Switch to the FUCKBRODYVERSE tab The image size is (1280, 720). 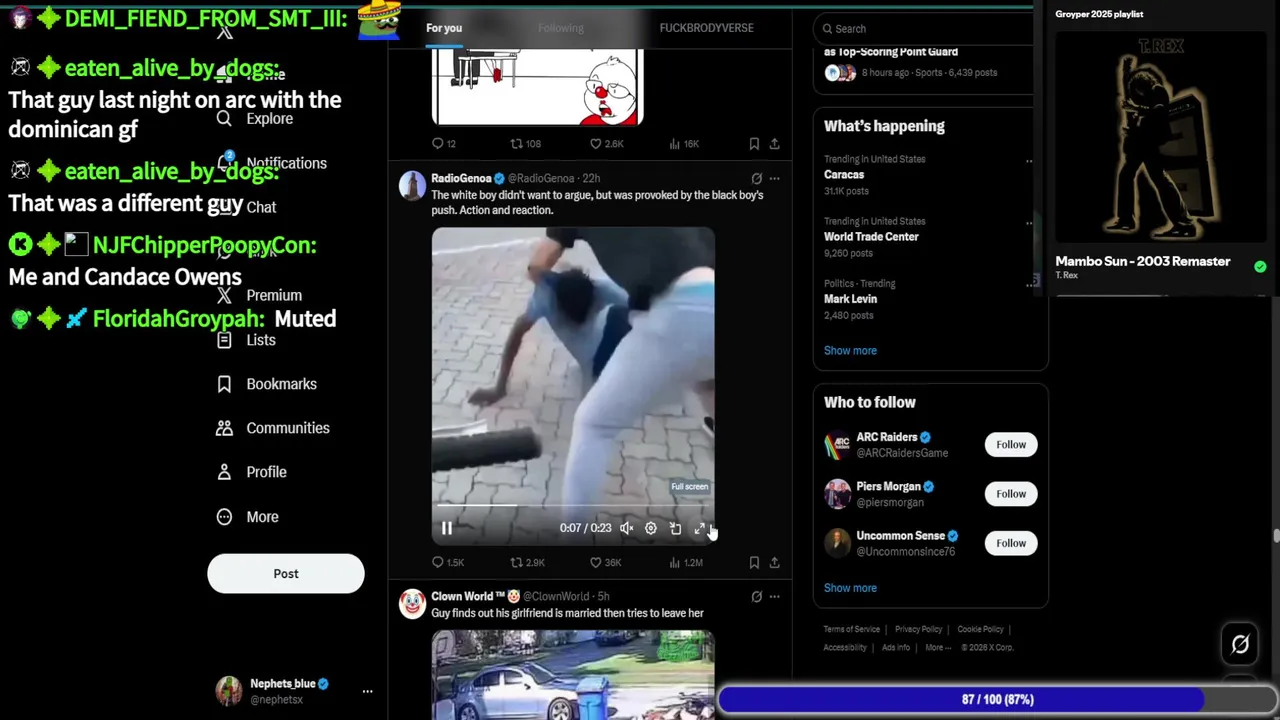(706, 28)
